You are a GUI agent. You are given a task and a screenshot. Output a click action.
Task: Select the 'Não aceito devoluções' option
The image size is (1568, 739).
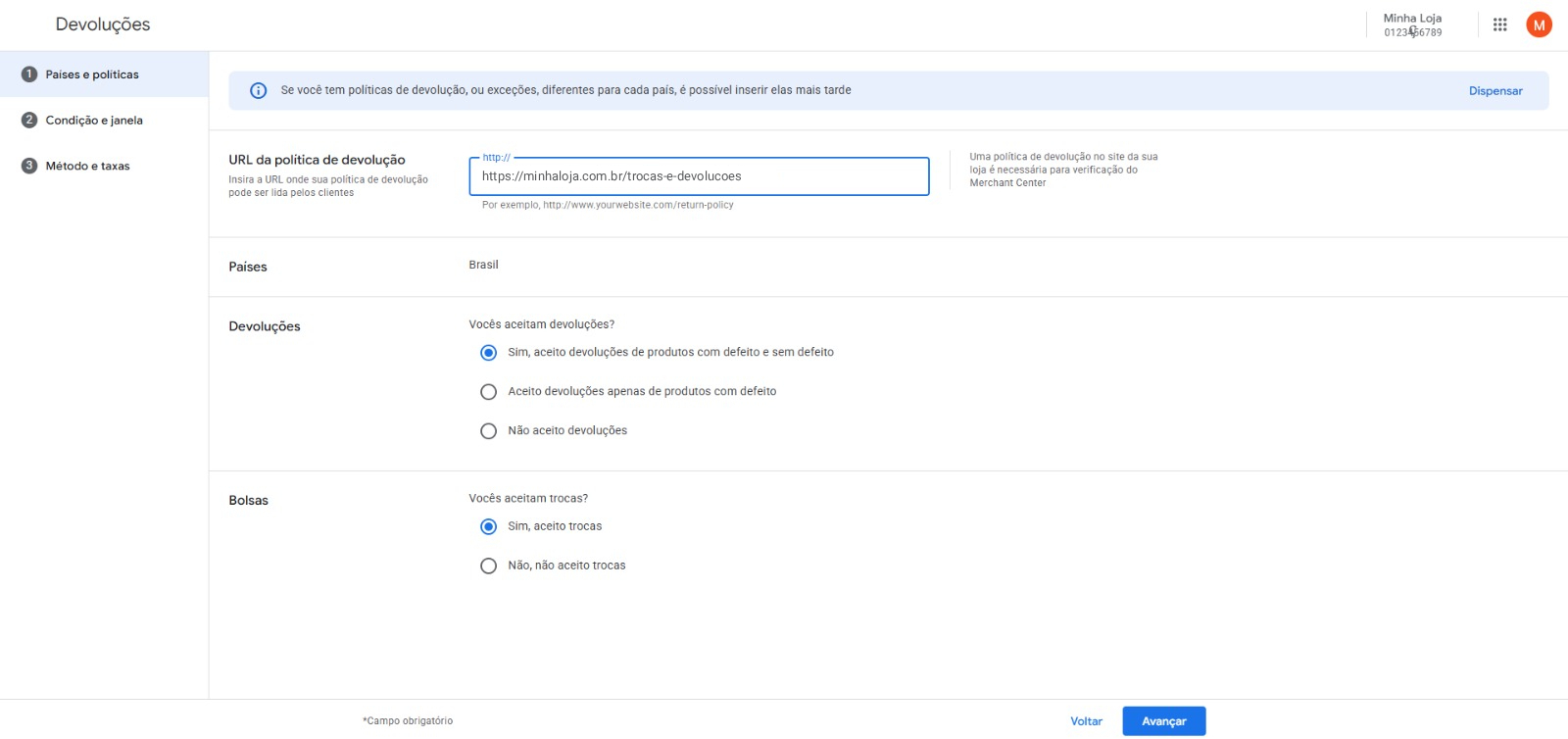[x=489, y=431]
